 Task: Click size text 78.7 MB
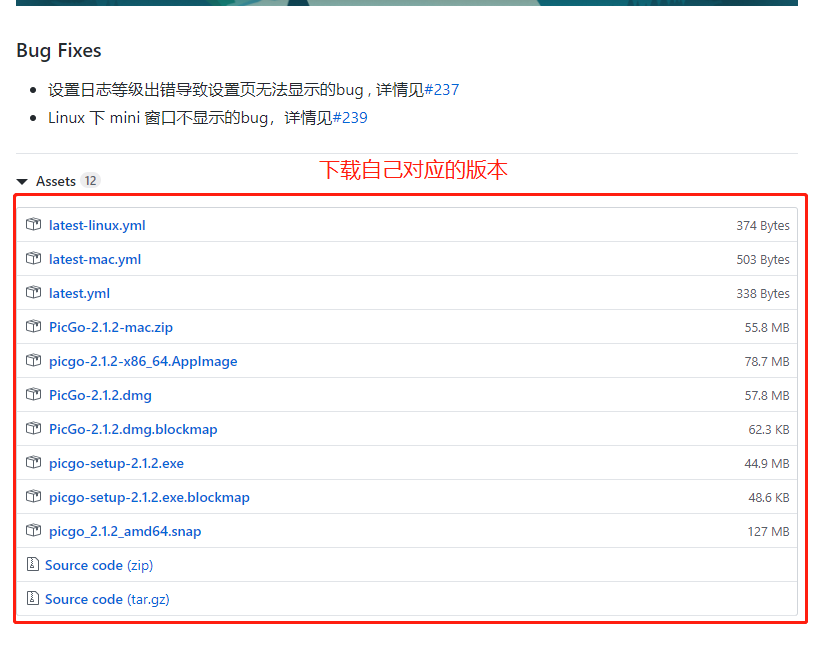[767, 362]
